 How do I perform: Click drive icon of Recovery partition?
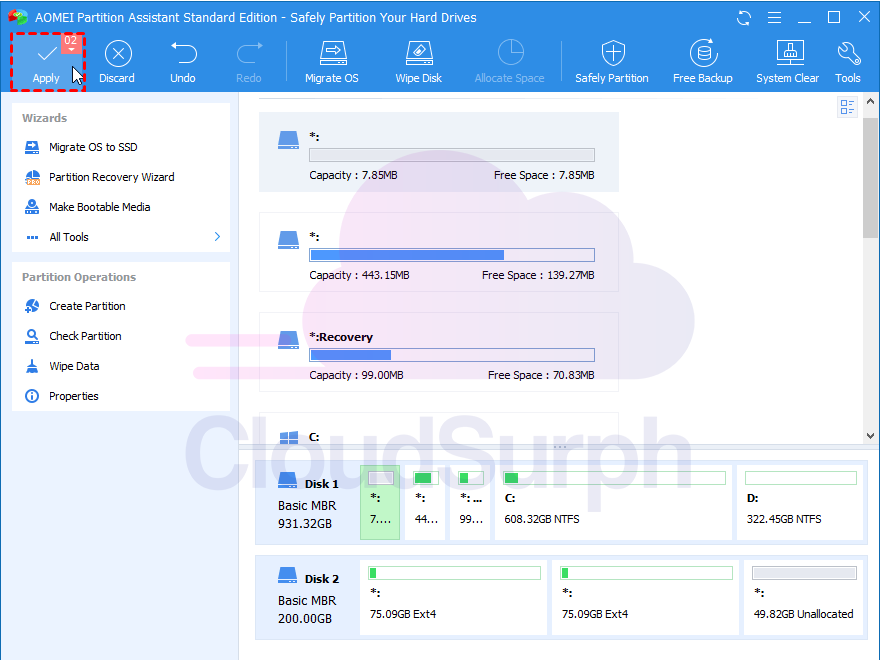[x=288, y=340]
